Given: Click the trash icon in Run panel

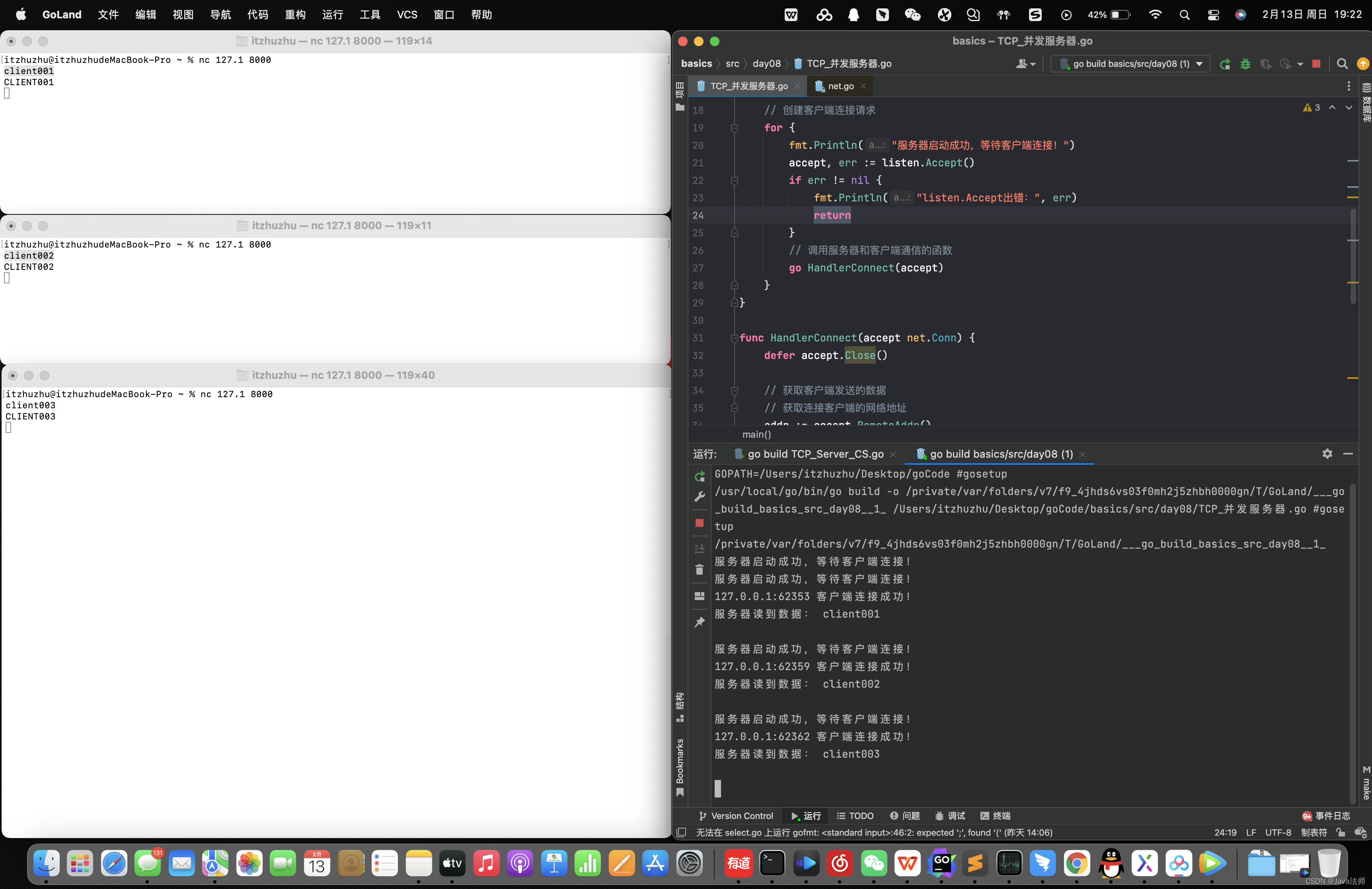Looking at the screenshot, I should coord(699,569).
